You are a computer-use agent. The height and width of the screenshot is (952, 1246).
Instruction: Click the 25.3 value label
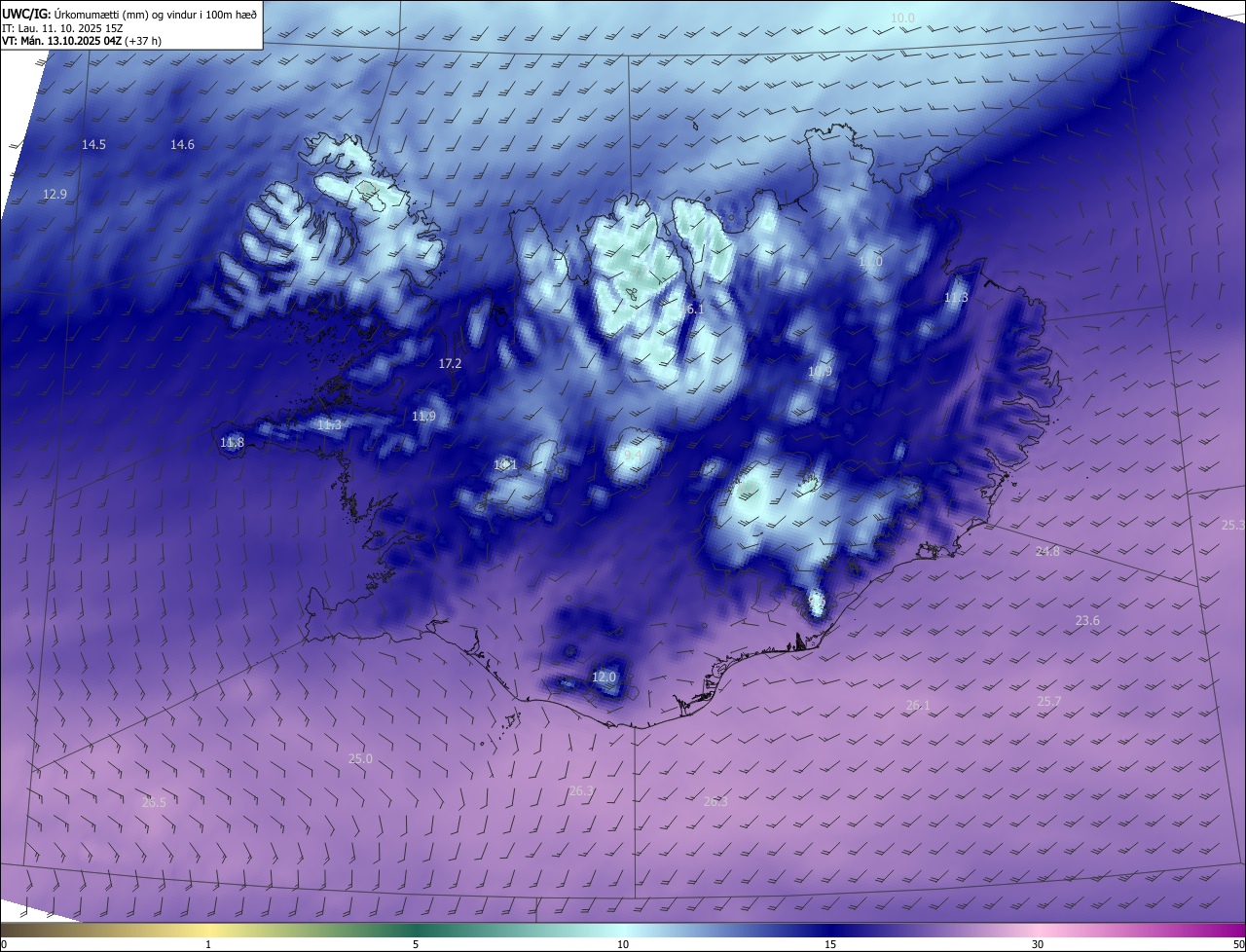[1233, 525]
